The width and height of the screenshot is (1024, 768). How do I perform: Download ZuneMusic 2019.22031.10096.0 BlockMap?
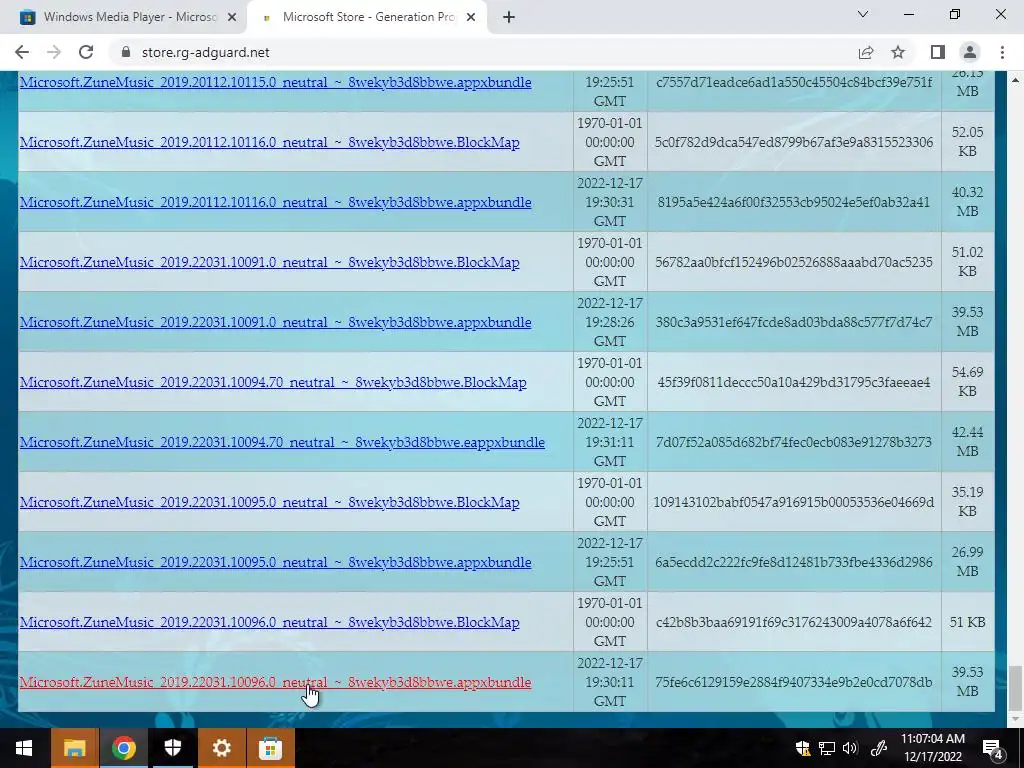click(270, 622)
